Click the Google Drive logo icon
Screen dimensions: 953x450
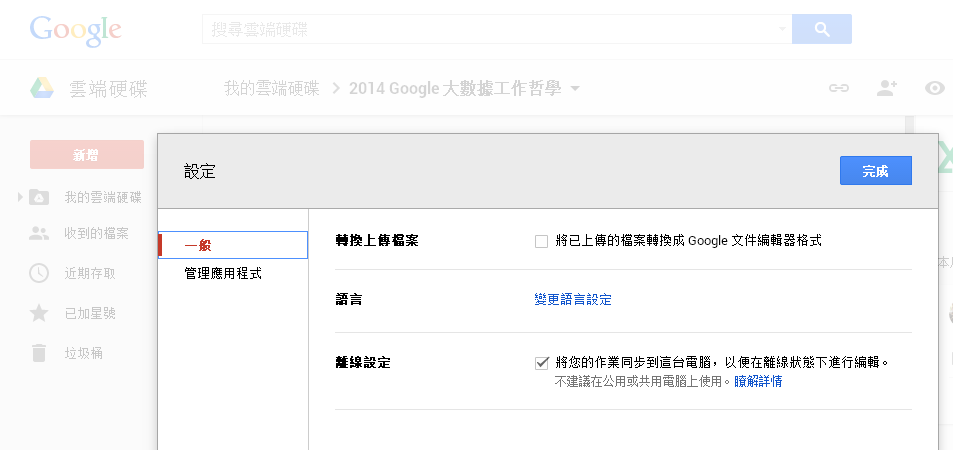[x=41, y=88]
